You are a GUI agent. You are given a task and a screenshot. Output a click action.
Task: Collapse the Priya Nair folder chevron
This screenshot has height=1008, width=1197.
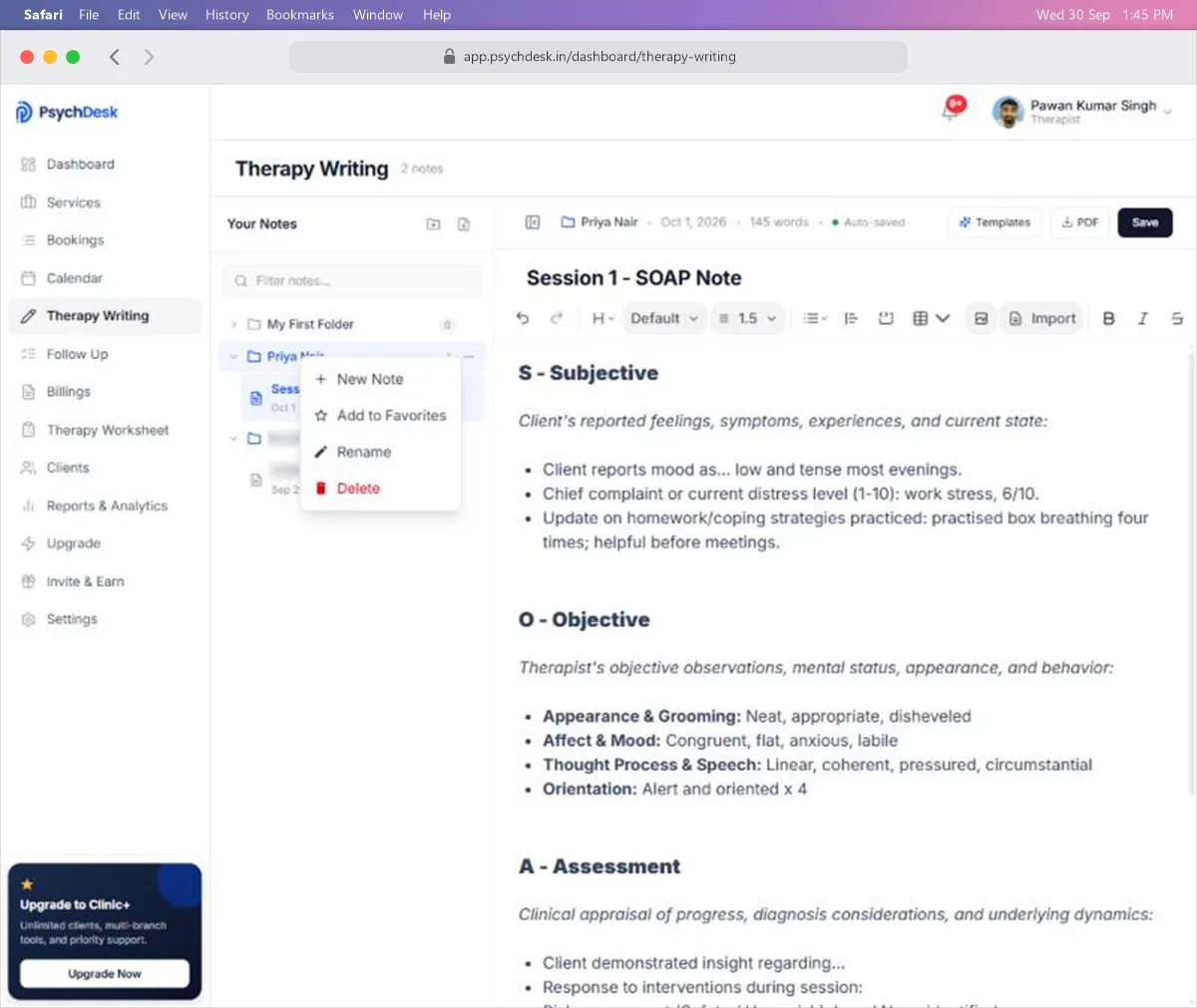pos(234,356)
